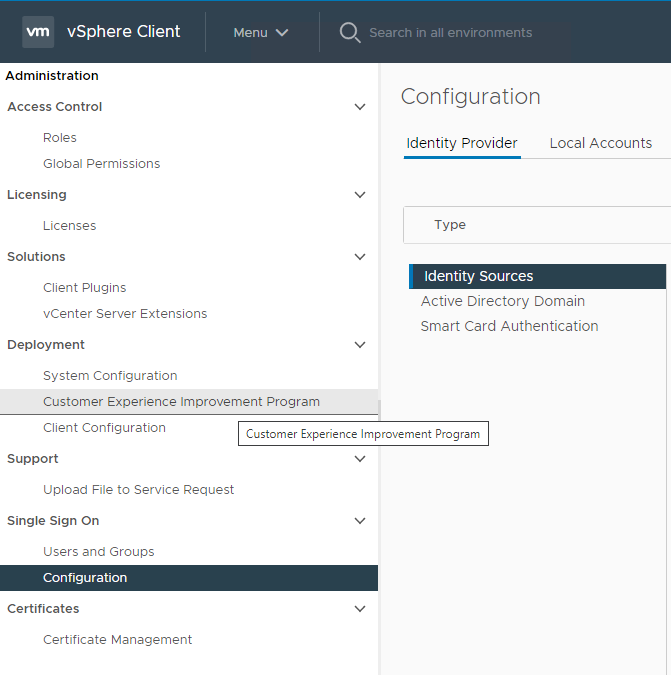671x675 pixels.
Task: Go to Licenses
Action: click(70, 226)
